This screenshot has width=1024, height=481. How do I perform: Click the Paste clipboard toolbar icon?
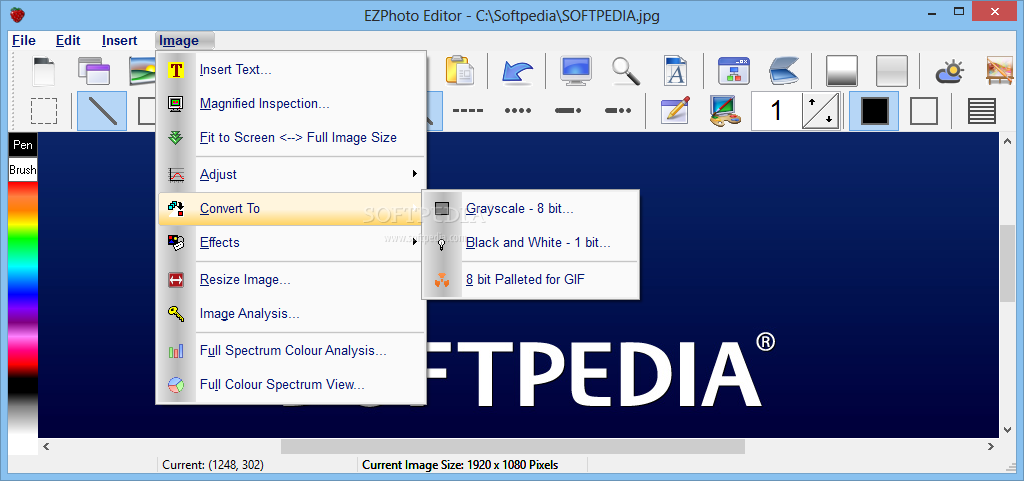459,70
